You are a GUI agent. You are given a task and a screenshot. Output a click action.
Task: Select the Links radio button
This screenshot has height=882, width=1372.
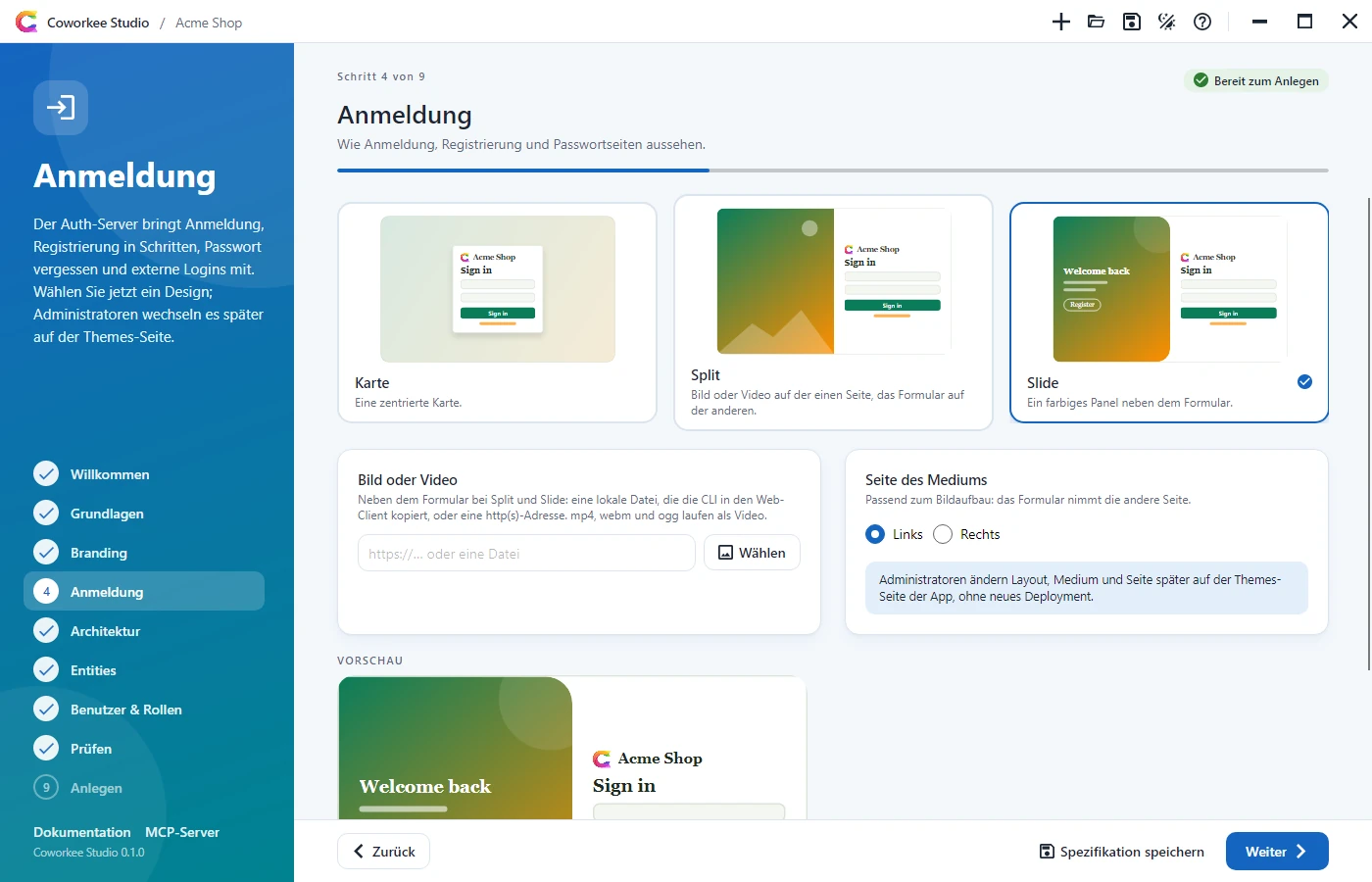[875, 534]
